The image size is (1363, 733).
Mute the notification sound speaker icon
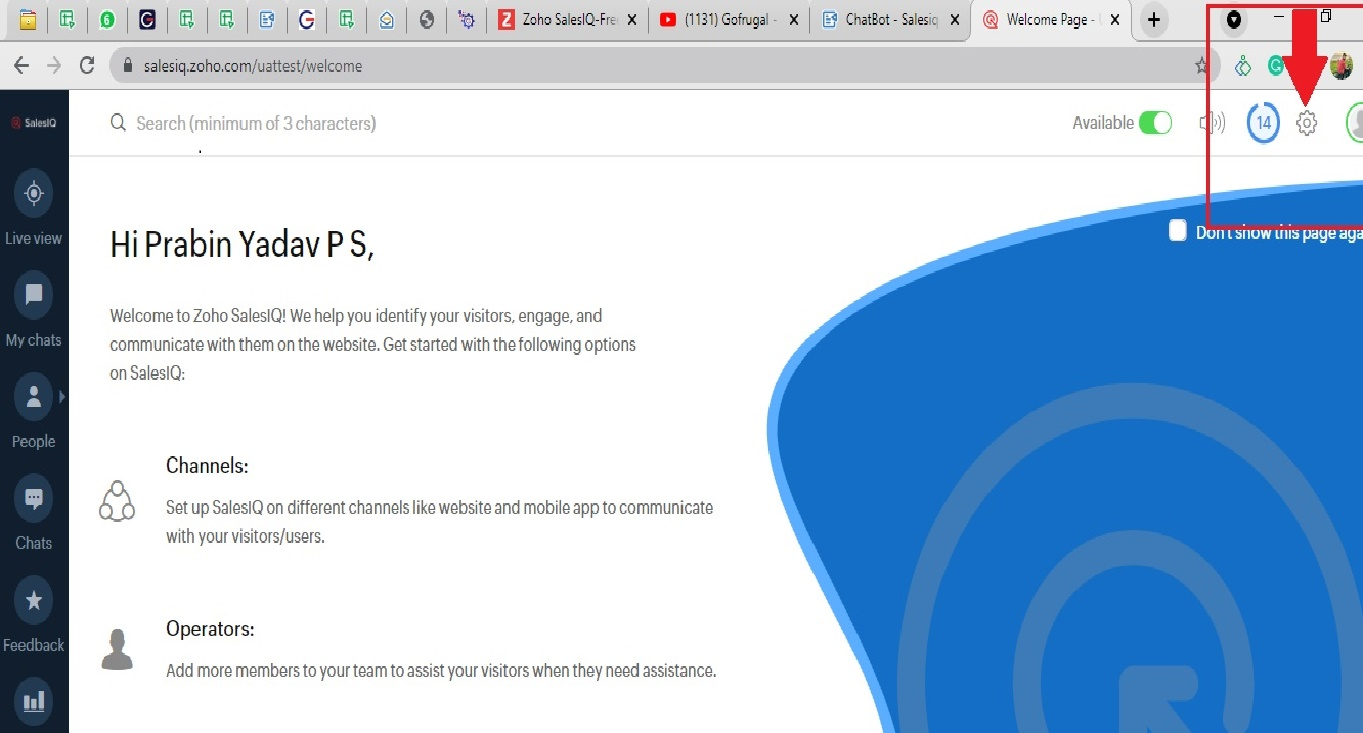(x=1212, y=123)
